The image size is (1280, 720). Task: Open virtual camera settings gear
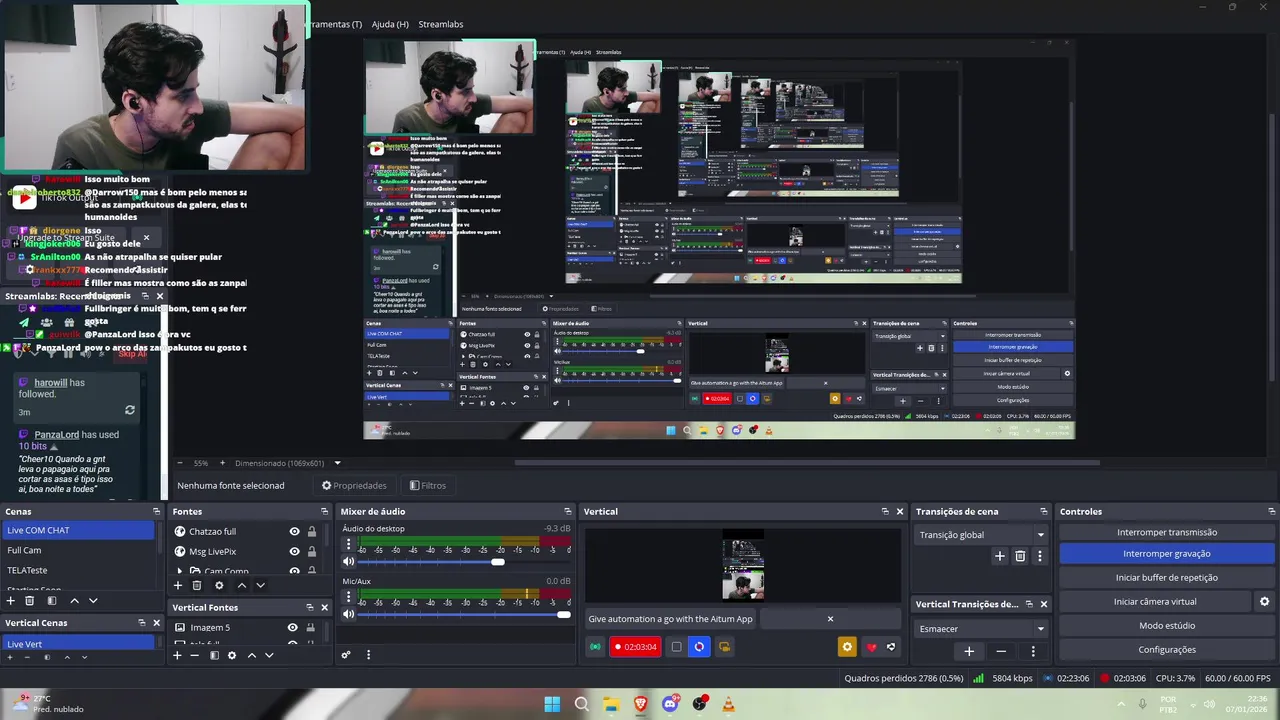click(x=1264, y=601)
